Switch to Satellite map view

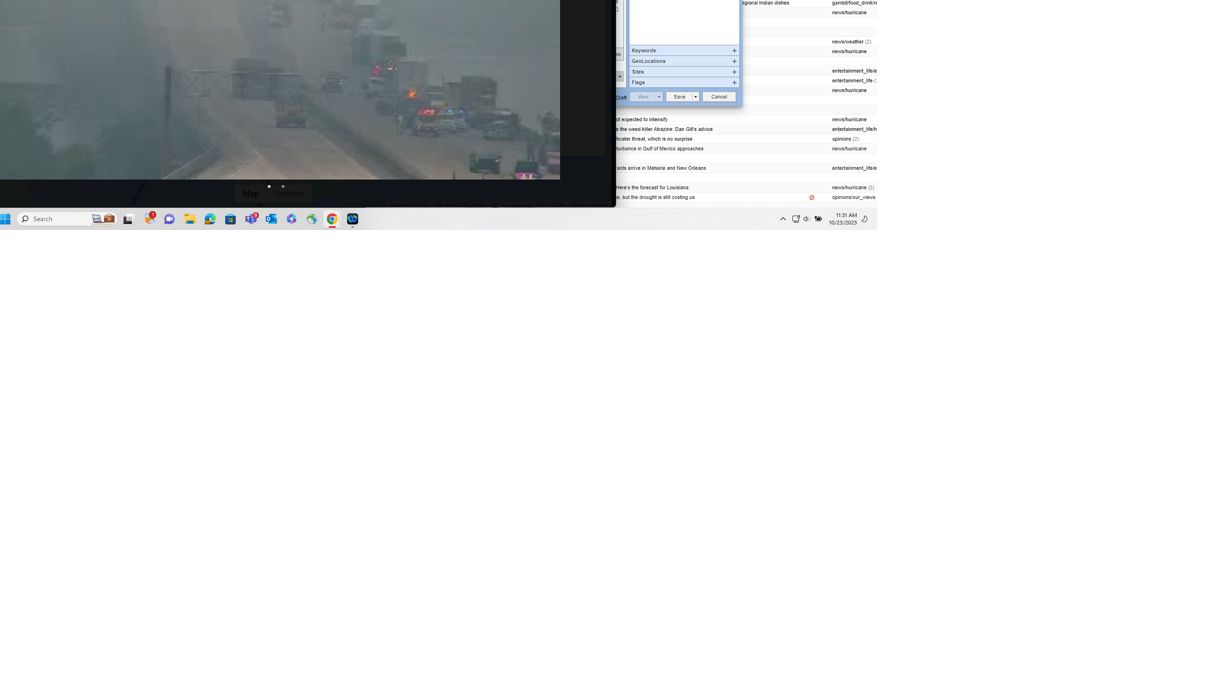(x=289, y=193)
